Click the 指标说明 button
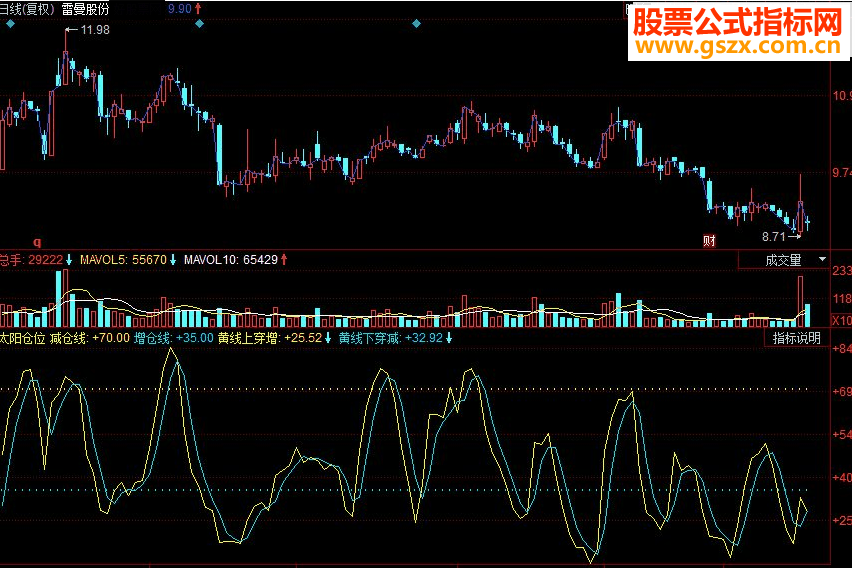Screen dimensions: 855x570 pos(797,338)
